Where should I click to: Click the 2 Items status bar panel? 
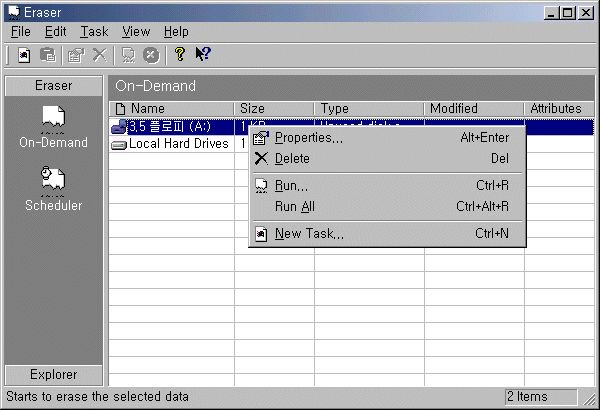point(541,397)
